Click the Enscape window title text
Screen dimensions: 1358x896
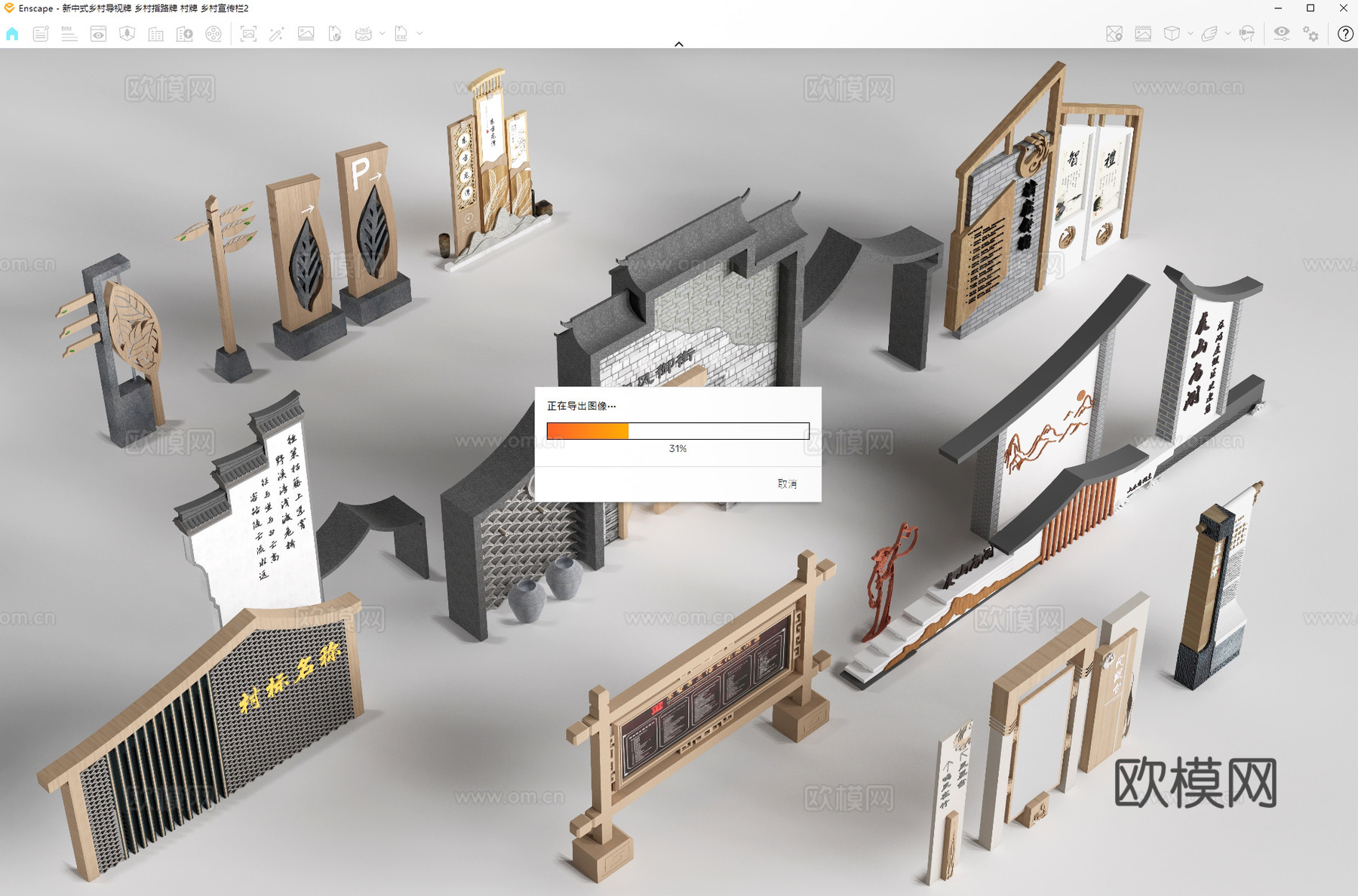[x=134, y=8]
